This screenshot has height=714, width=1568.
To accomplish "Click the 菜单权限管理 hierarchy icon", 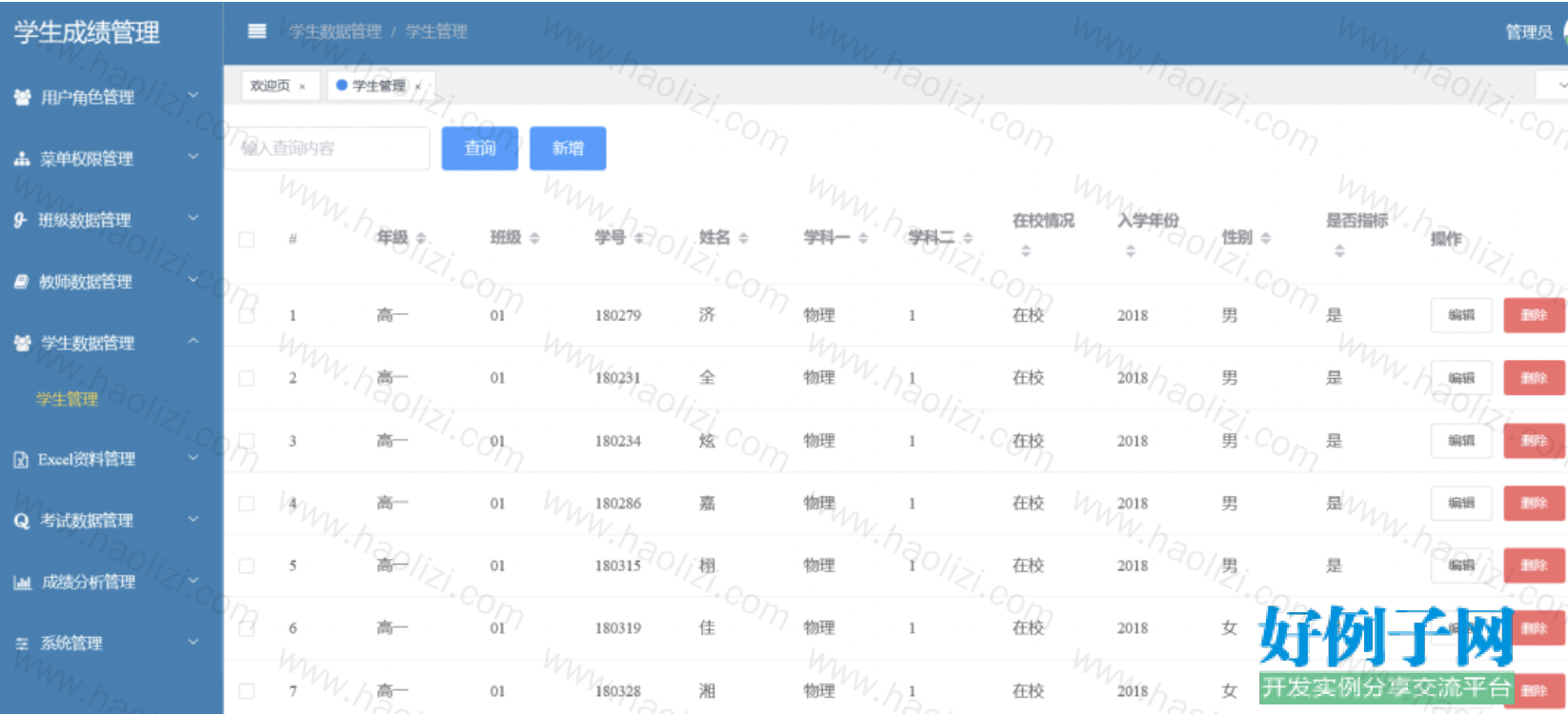I will [22, 159].
